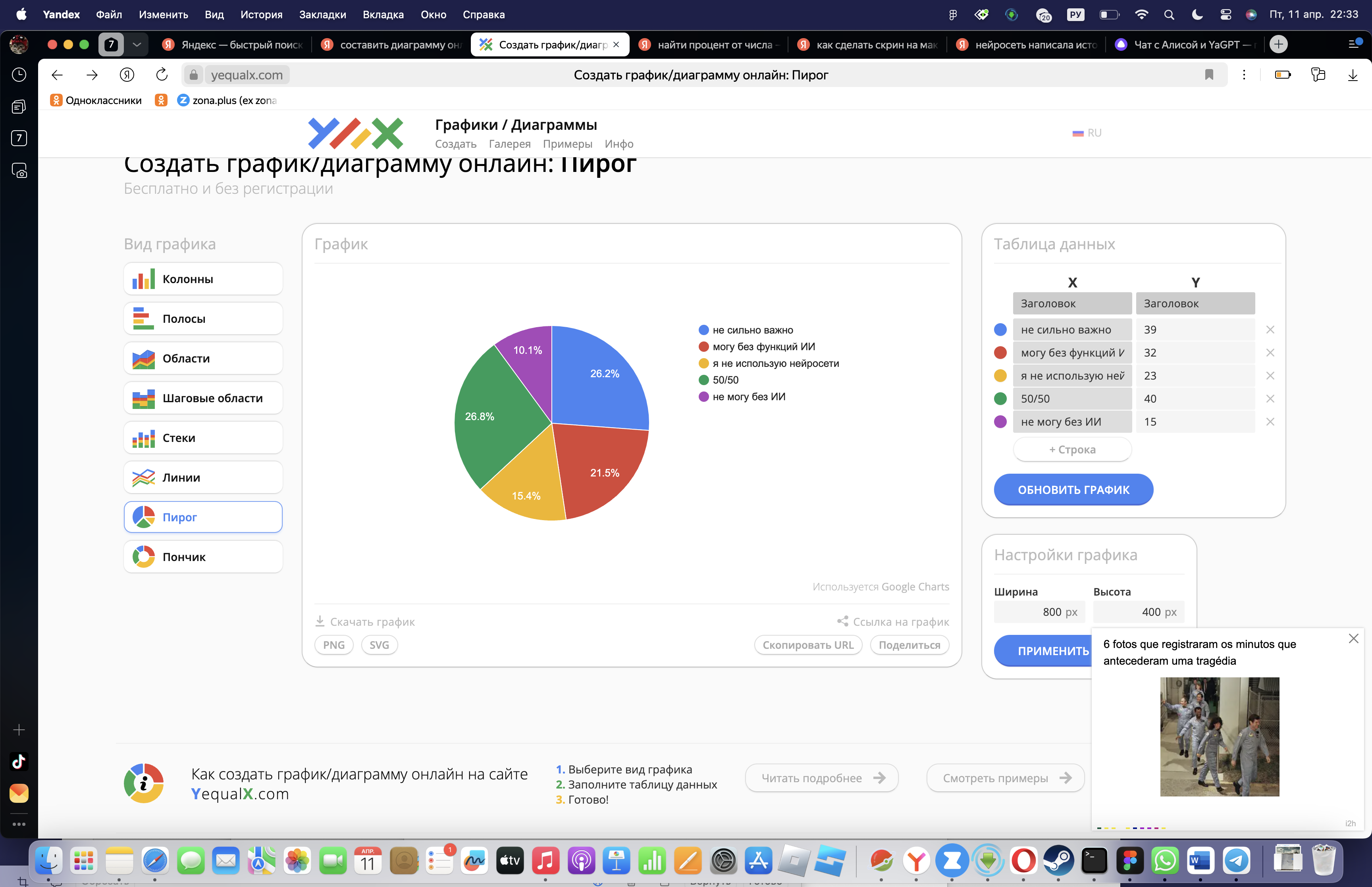Viewport: 1372px width, 887px height.
Task: Open the Галерея site menu link
Action: 509,144
